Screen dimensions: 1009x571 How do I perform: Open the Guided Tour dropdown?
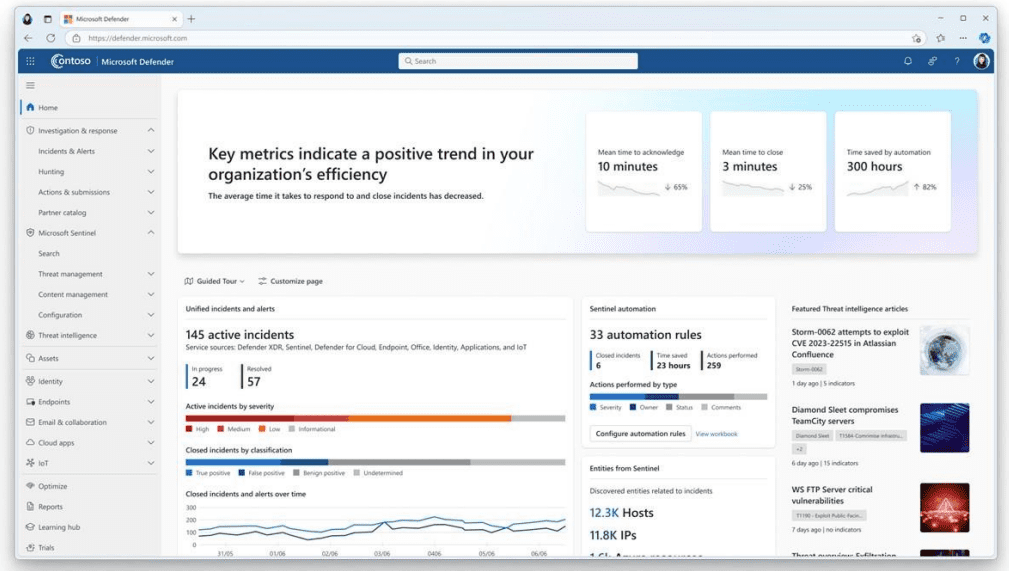tap(214, 281)
